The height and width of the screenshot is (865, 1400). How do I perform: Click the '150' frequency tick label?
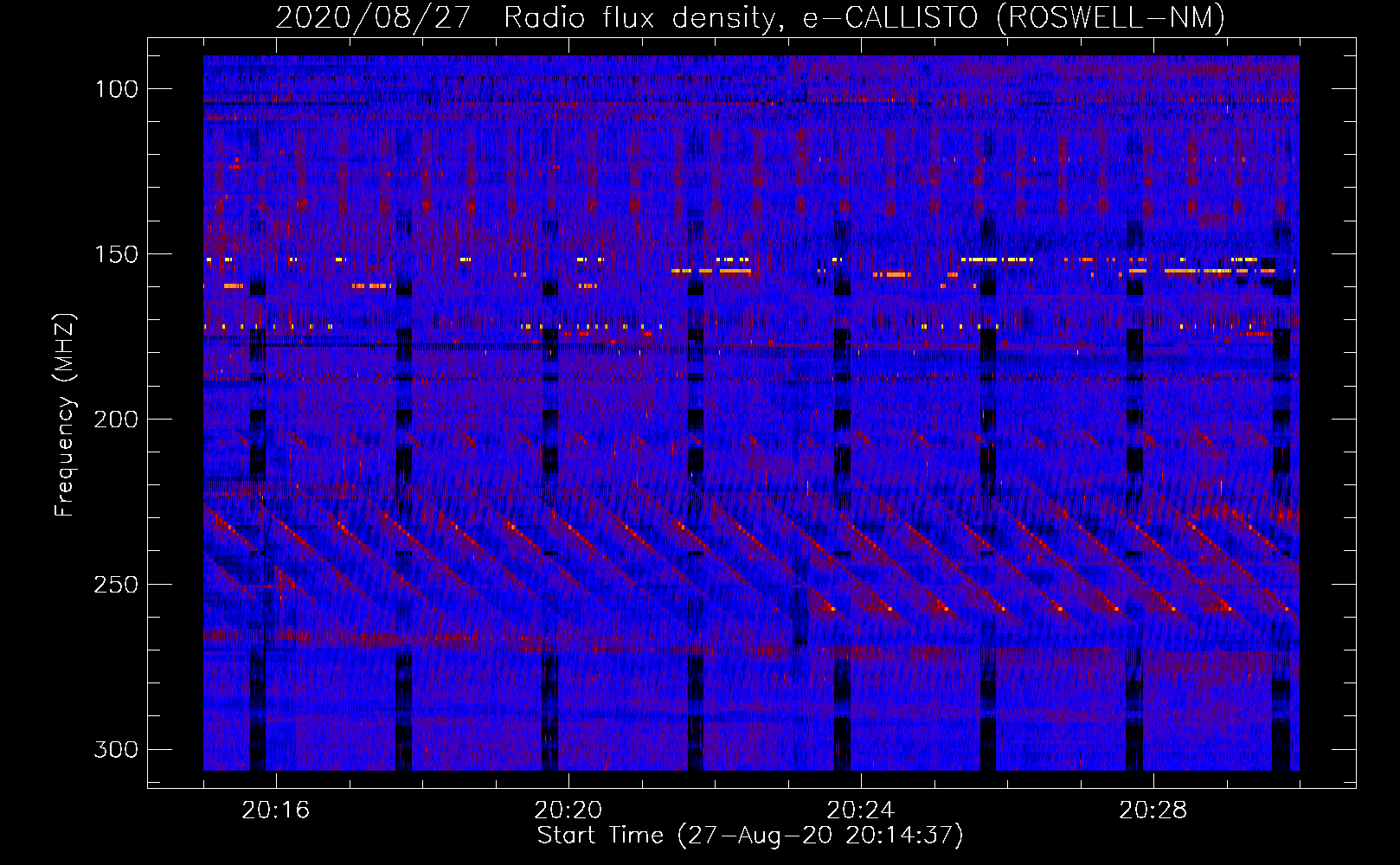point(116,254)
